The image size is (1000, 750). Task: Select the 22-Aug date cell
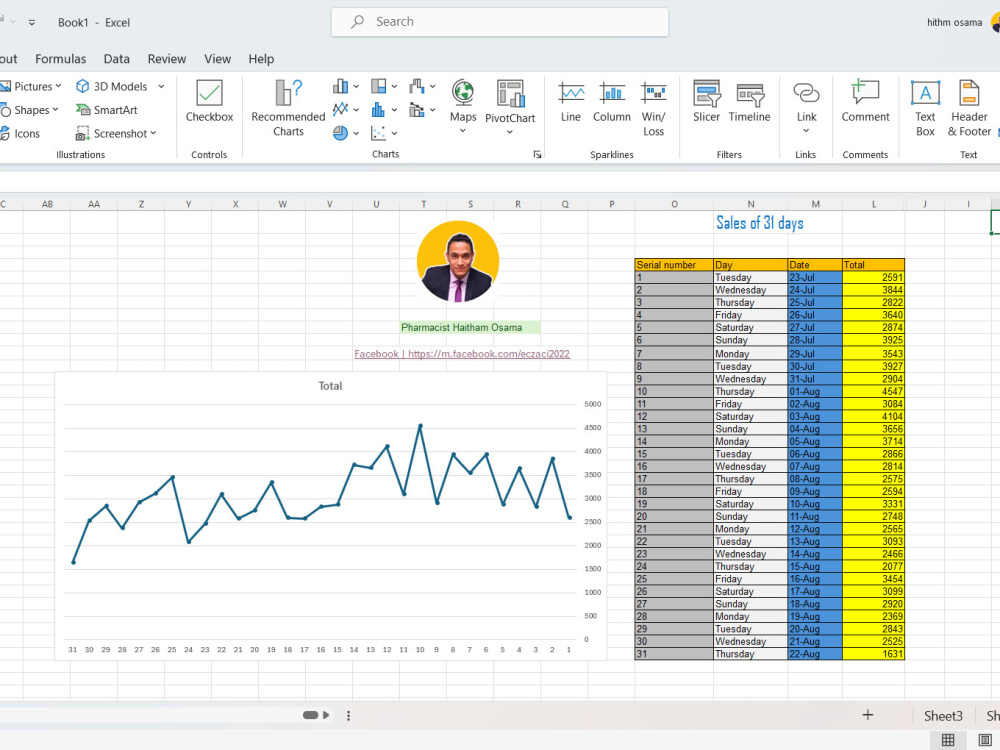click(x=815, y=654)
